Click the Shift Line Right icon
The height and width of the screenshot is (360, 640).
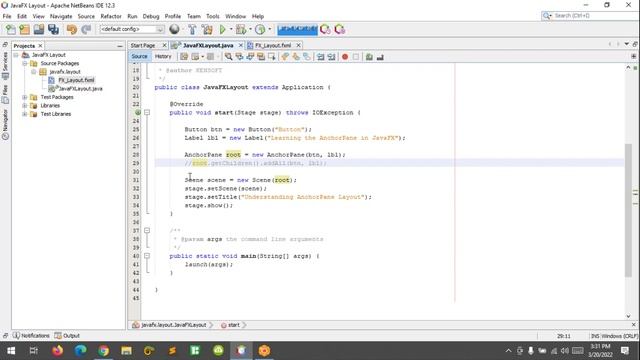(331, 57)
